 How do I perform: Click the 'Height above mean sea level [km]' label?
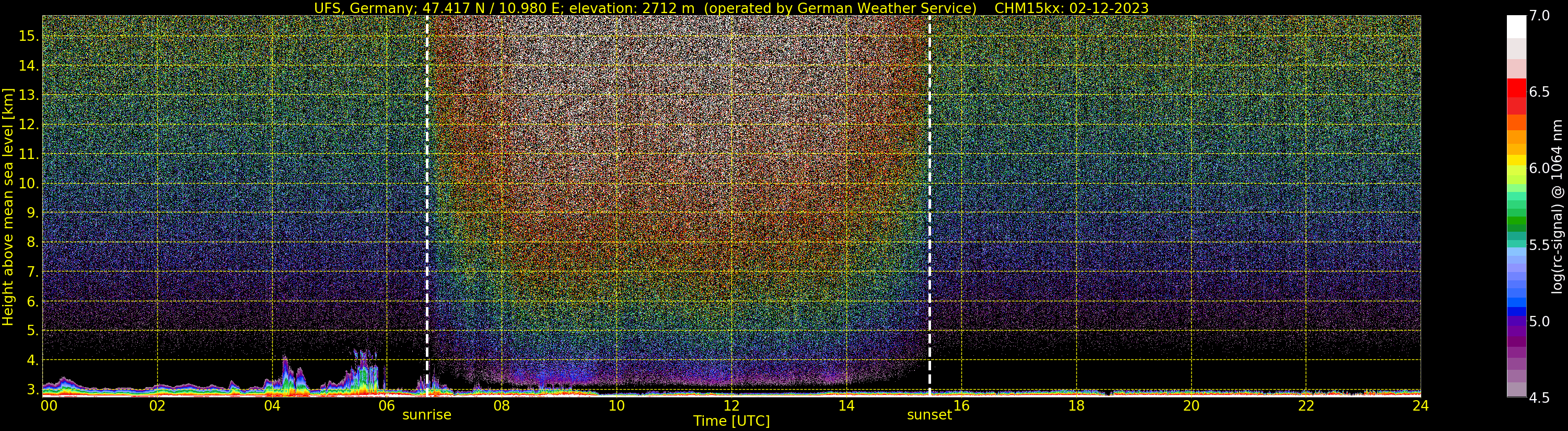8,207
